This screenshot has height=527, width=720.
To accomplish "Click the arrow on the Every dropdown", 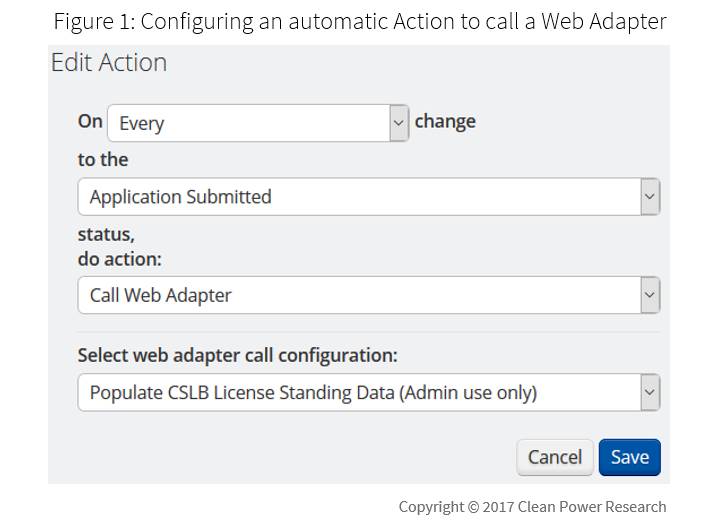I will click(399, 123).
